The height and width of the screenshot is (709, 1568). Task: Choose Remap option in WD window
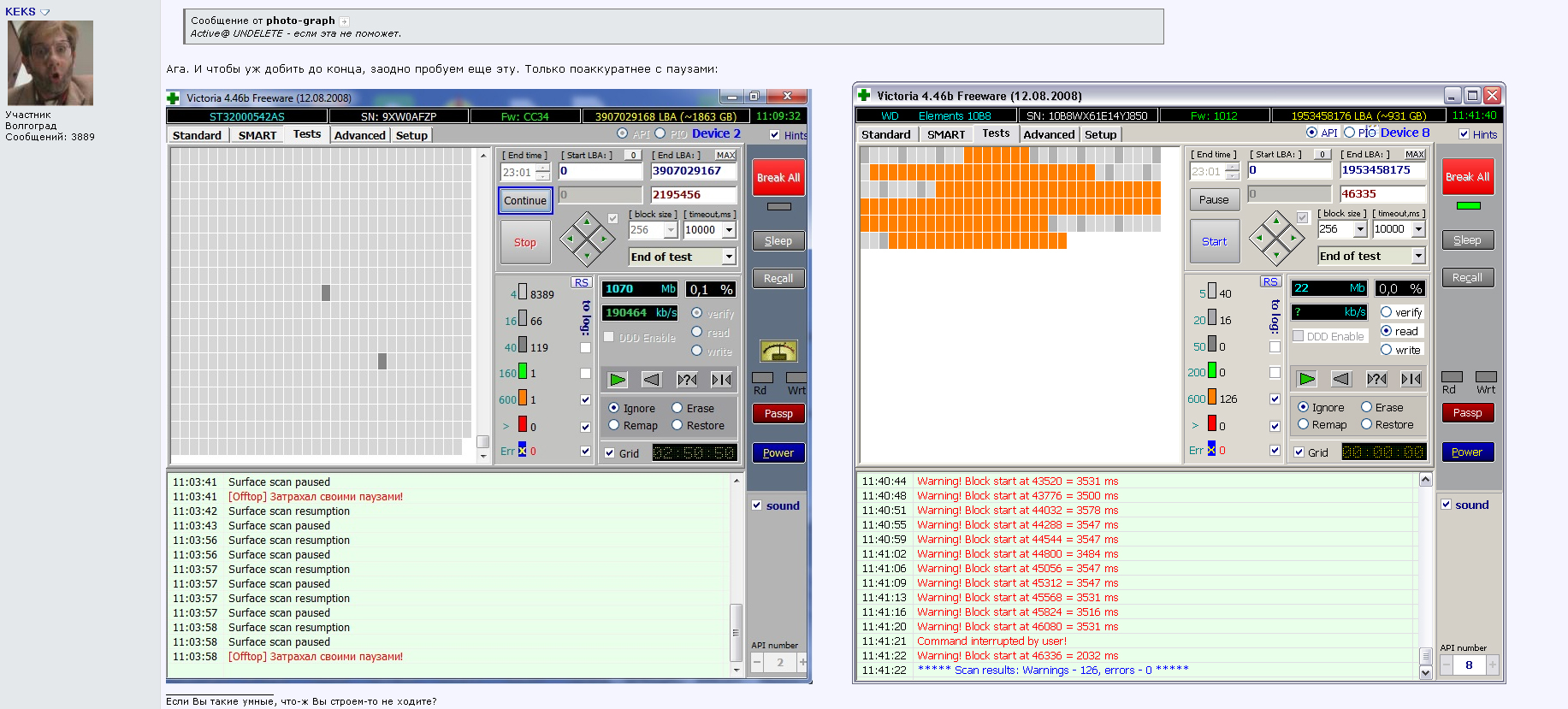1304,424
